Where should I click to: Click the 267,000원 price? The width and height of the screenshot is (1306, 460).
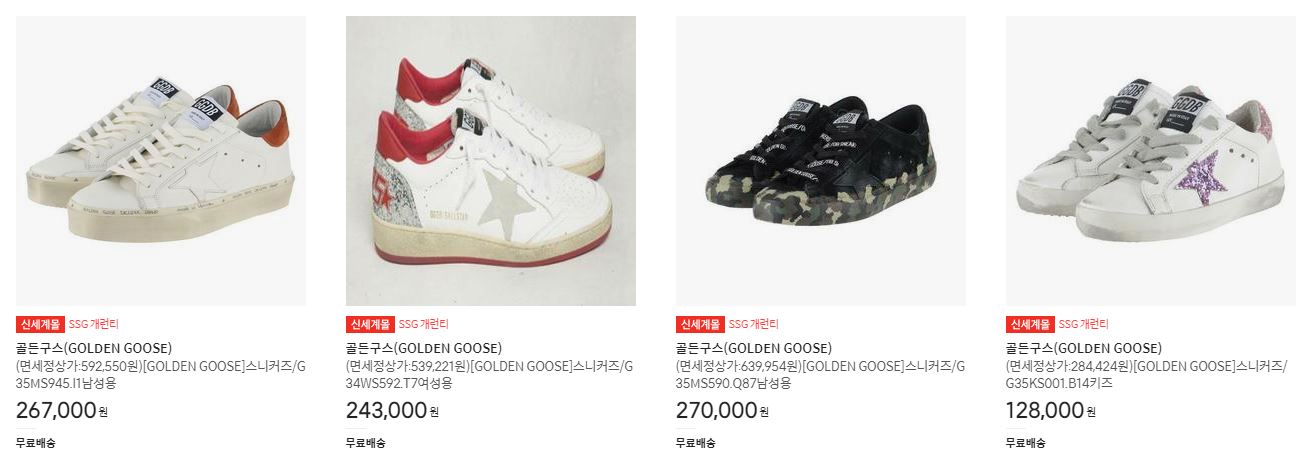[x=62, y=410]
